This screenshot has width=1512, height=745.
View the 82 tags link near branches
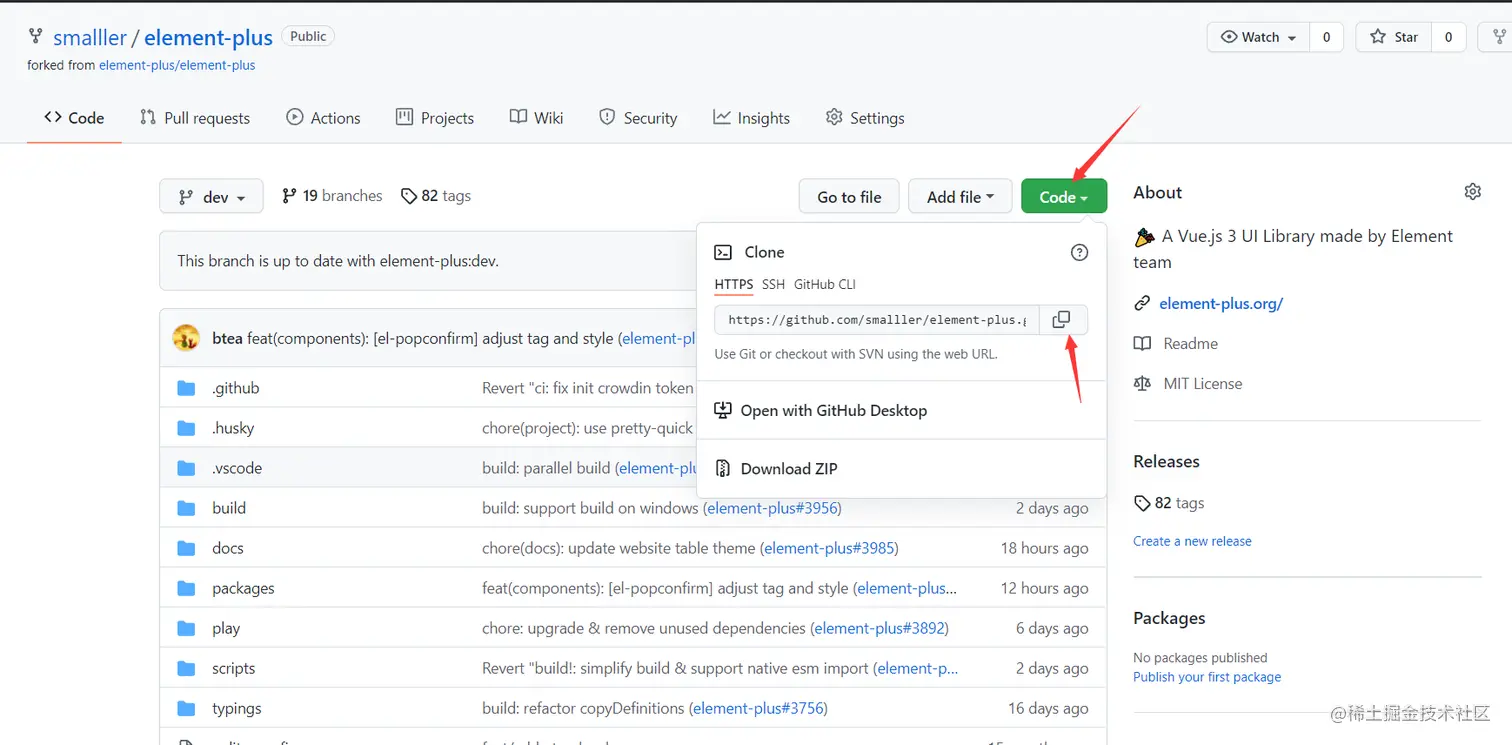(x=436, y=196)
